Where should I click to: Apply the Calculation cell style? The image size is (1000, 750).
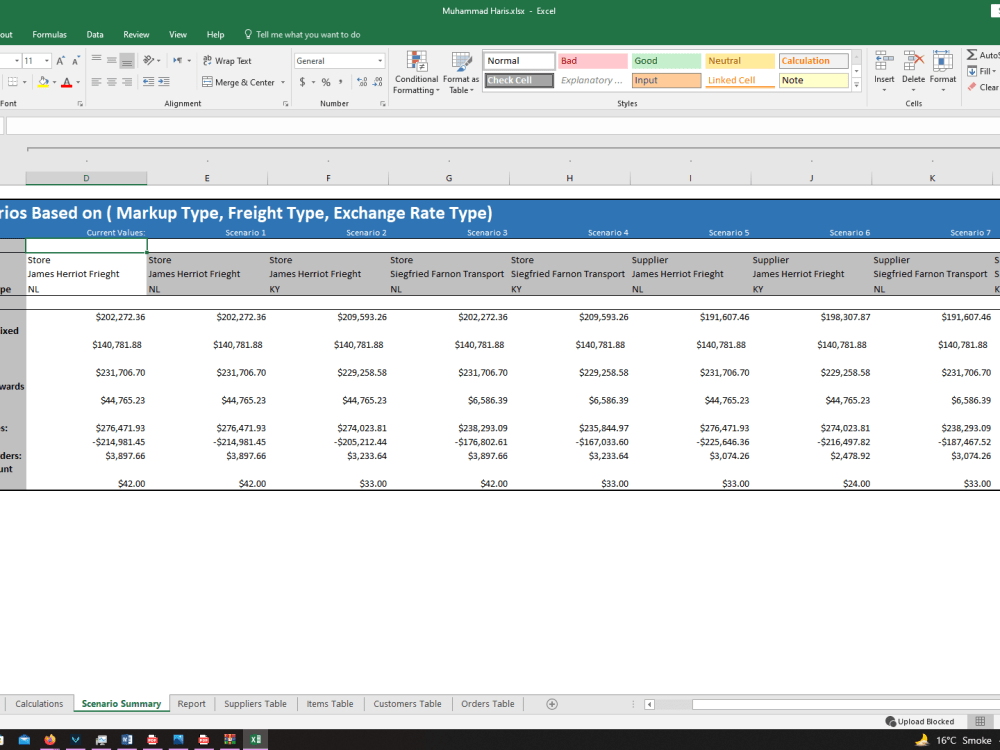pyautogui.click(x=814, y=61)
